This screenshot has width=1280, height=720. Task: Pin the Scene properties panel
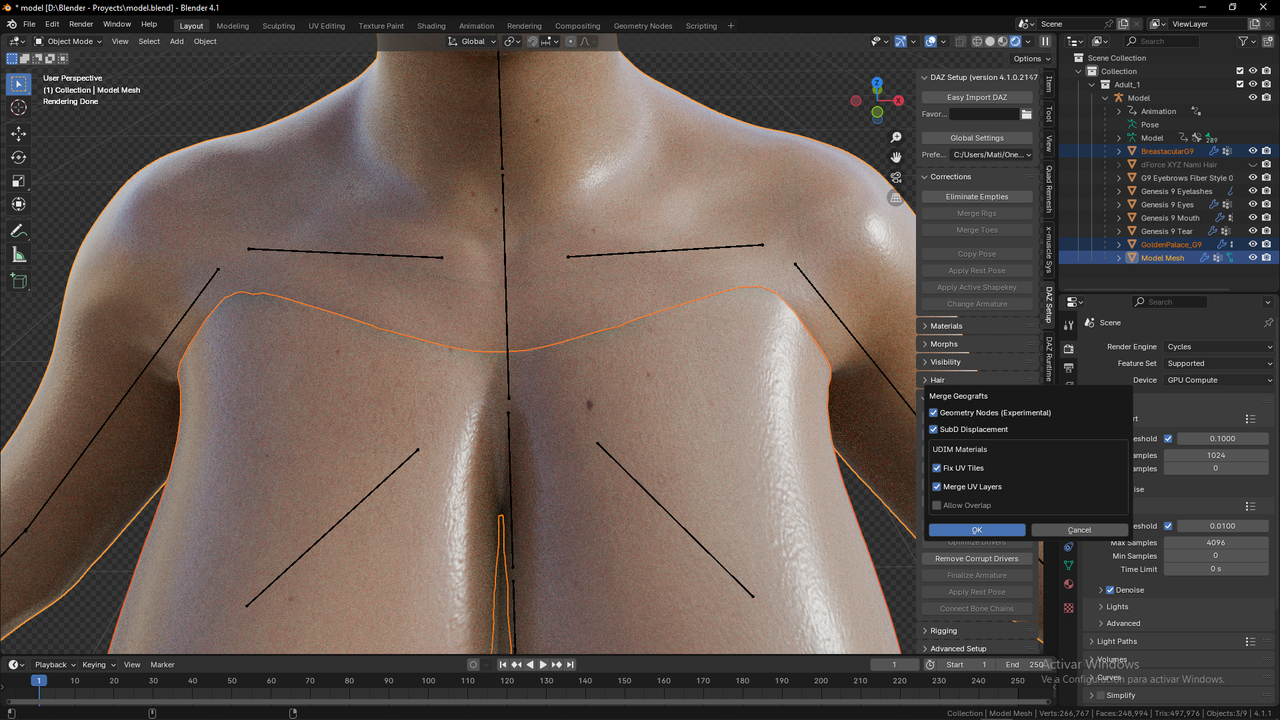coord(1268,322)
